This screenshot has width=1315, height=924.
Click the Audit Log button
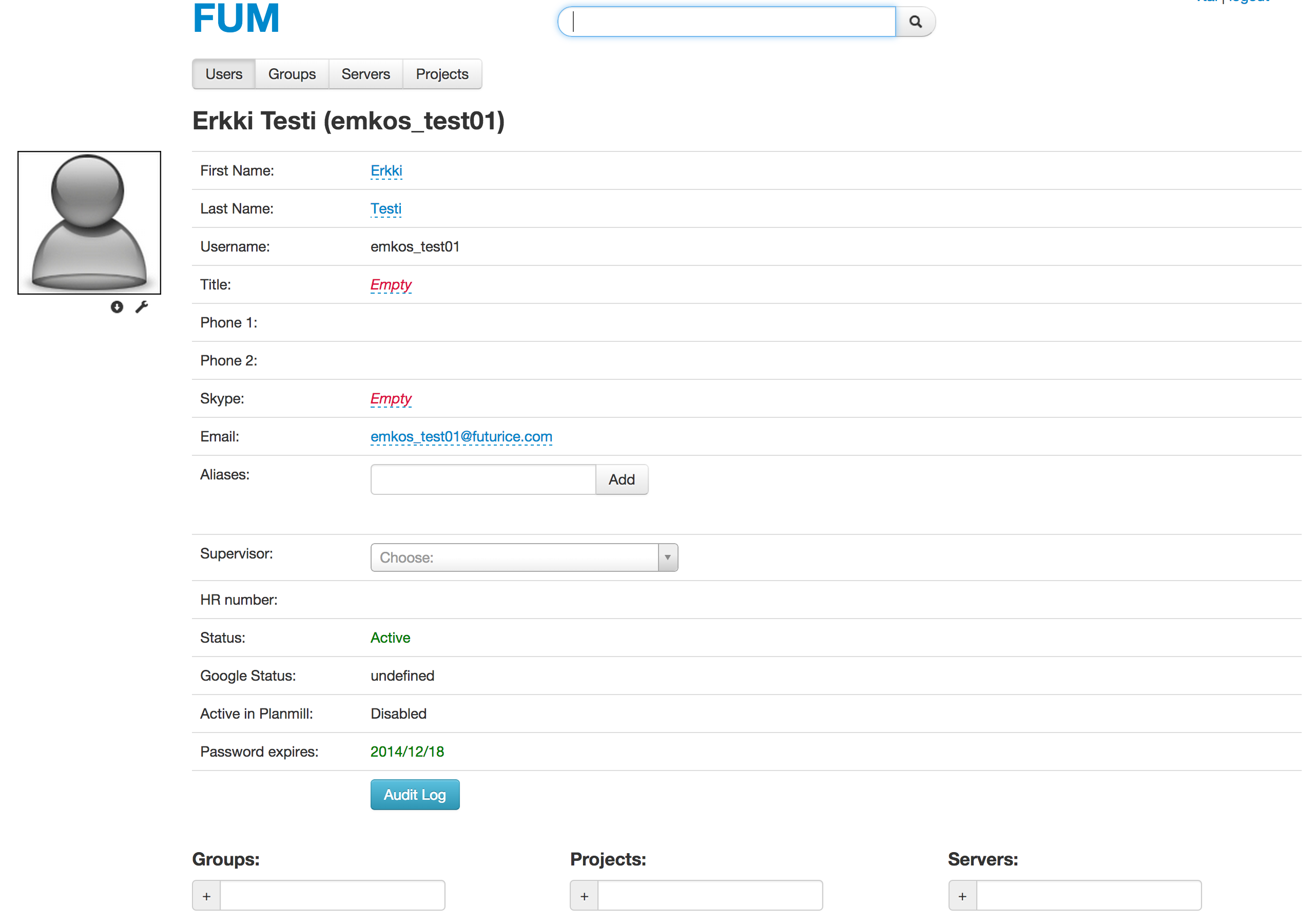415,795
